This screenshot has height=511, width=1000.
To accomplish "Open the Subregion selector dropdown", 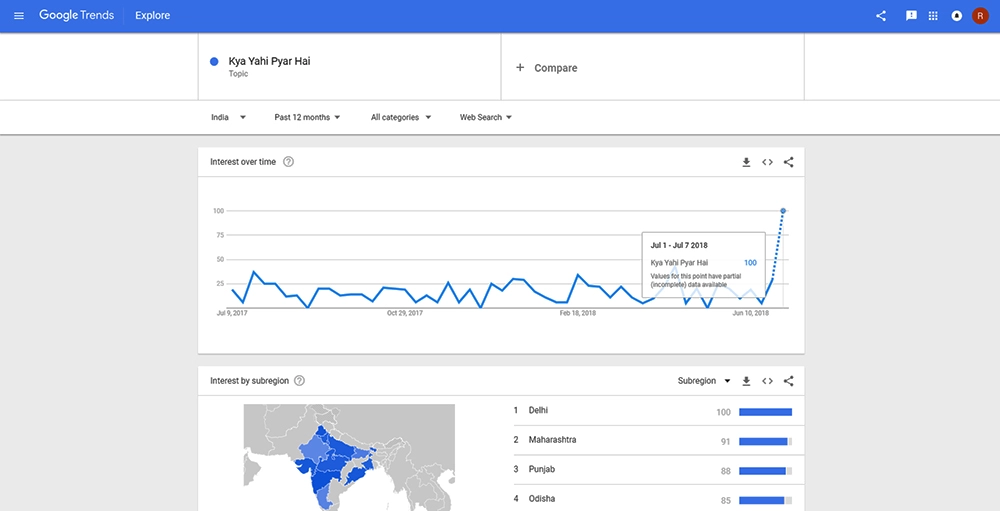I will tap(704, 381).
